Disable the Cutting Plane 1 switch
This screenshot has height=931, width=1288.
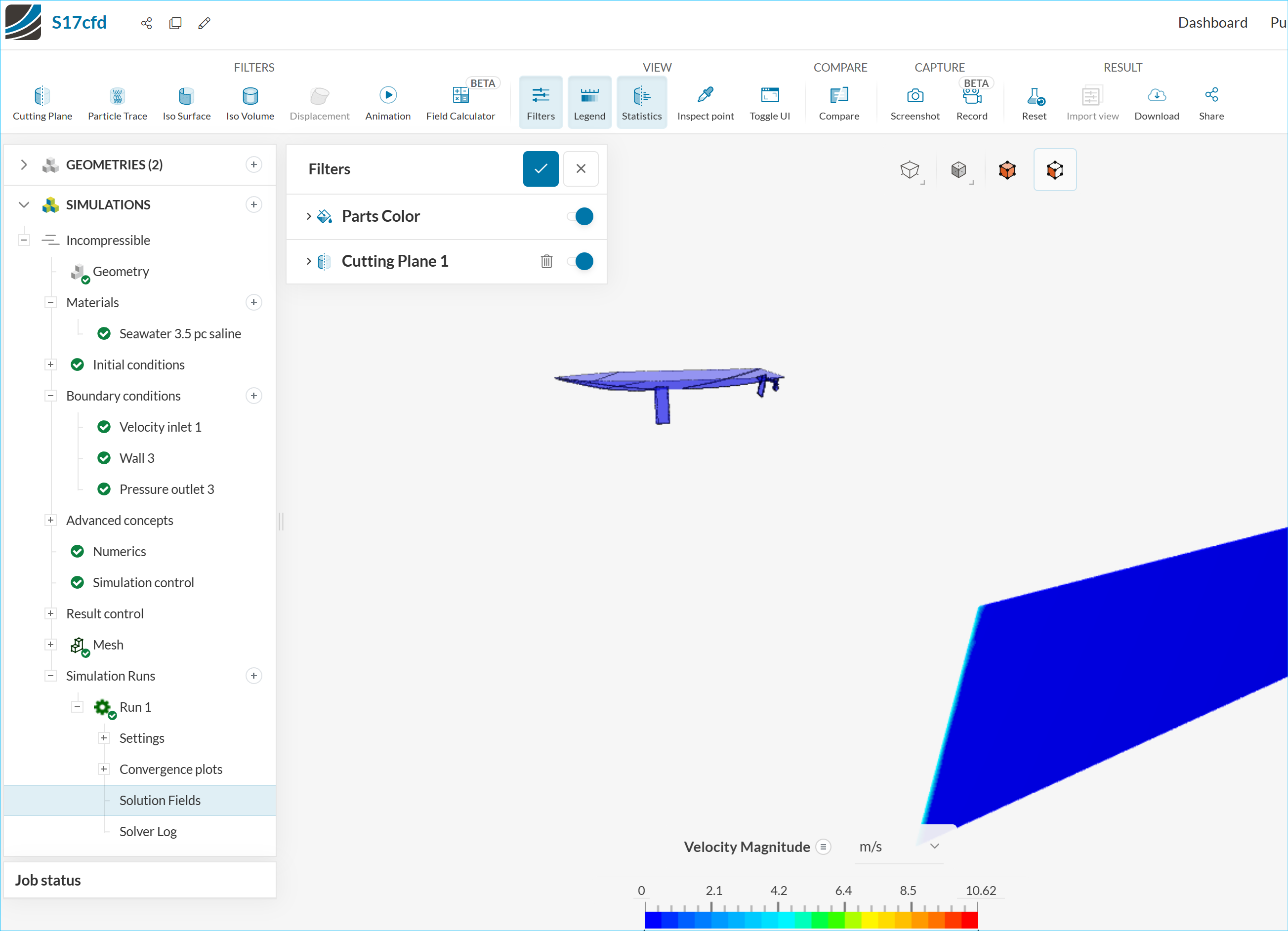coord(581,261)
